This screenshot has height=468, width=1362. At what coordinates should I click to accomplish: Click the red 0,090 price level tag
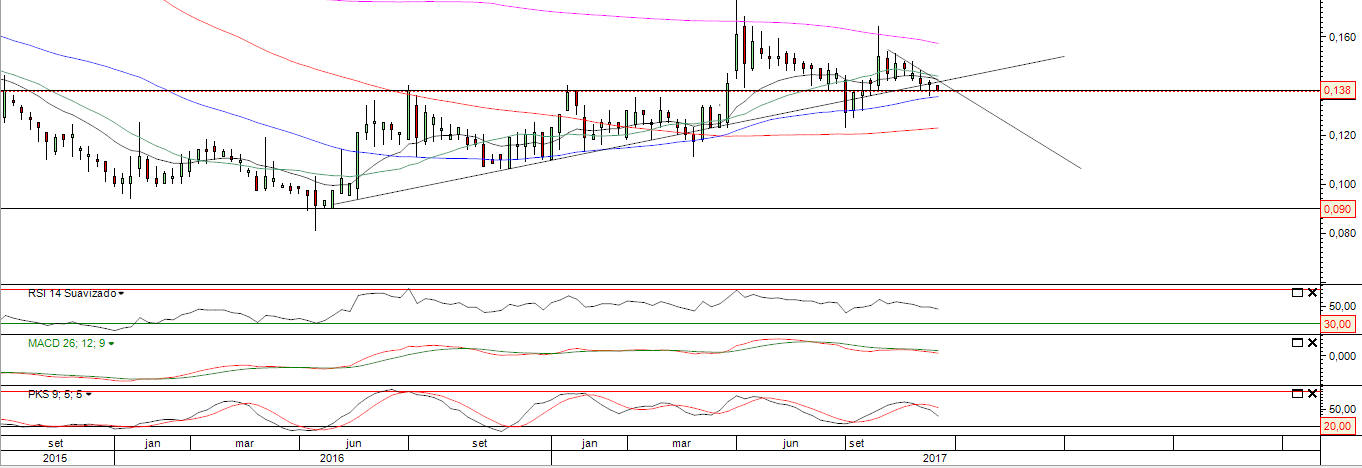(x=1338, y=209)
